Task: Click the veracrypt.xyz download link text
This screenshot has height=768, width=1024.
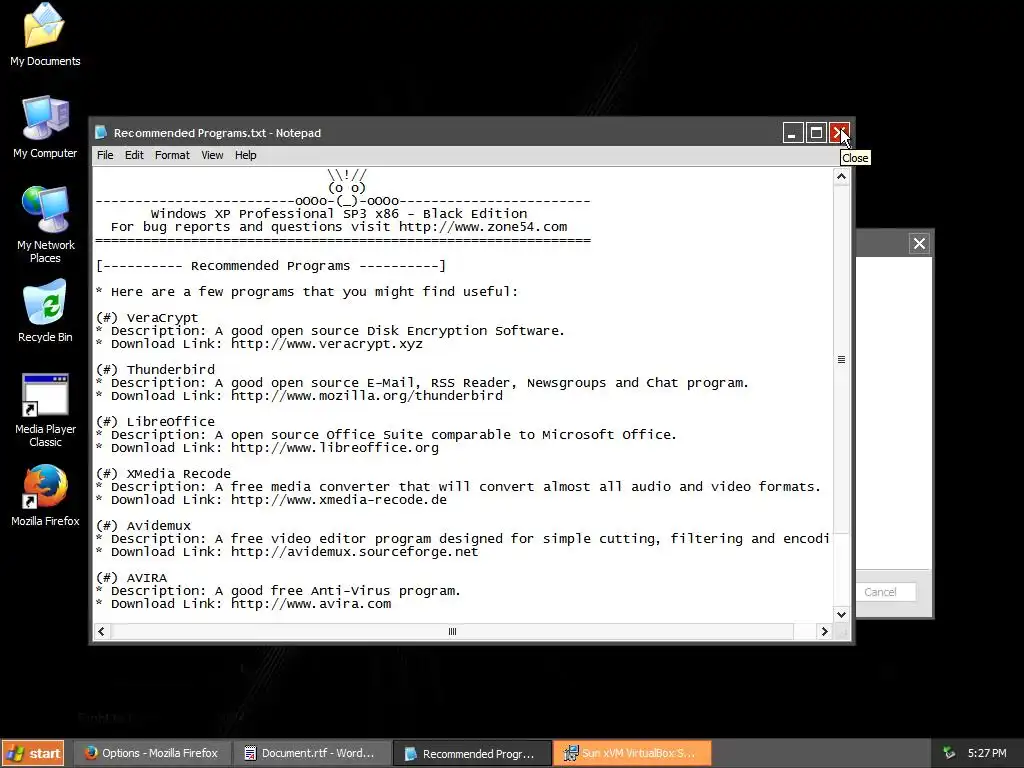Action: [327, 344]
